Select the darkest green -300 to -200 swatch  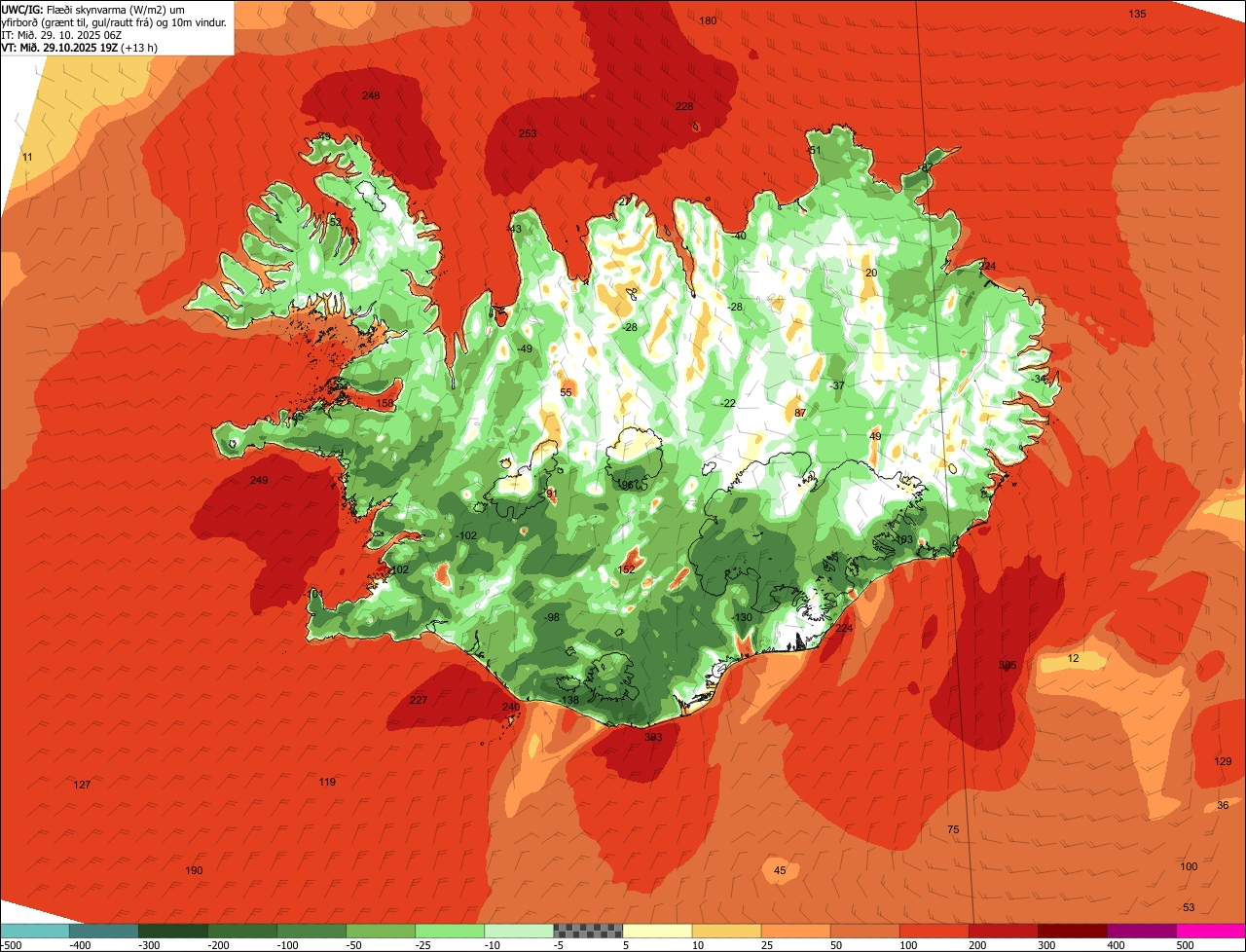click(x=173, y=931)
